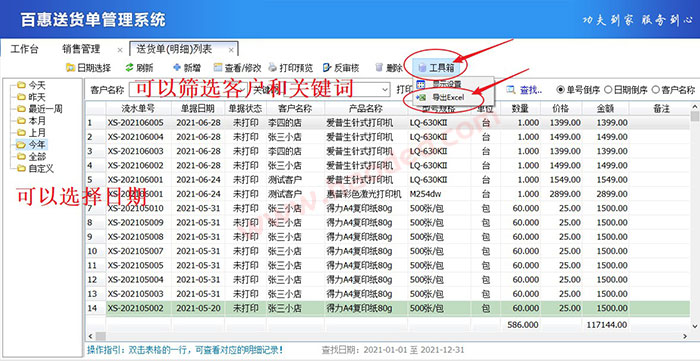
Task: Select row with order XS-202106003
Action: (x=388, y=151)
